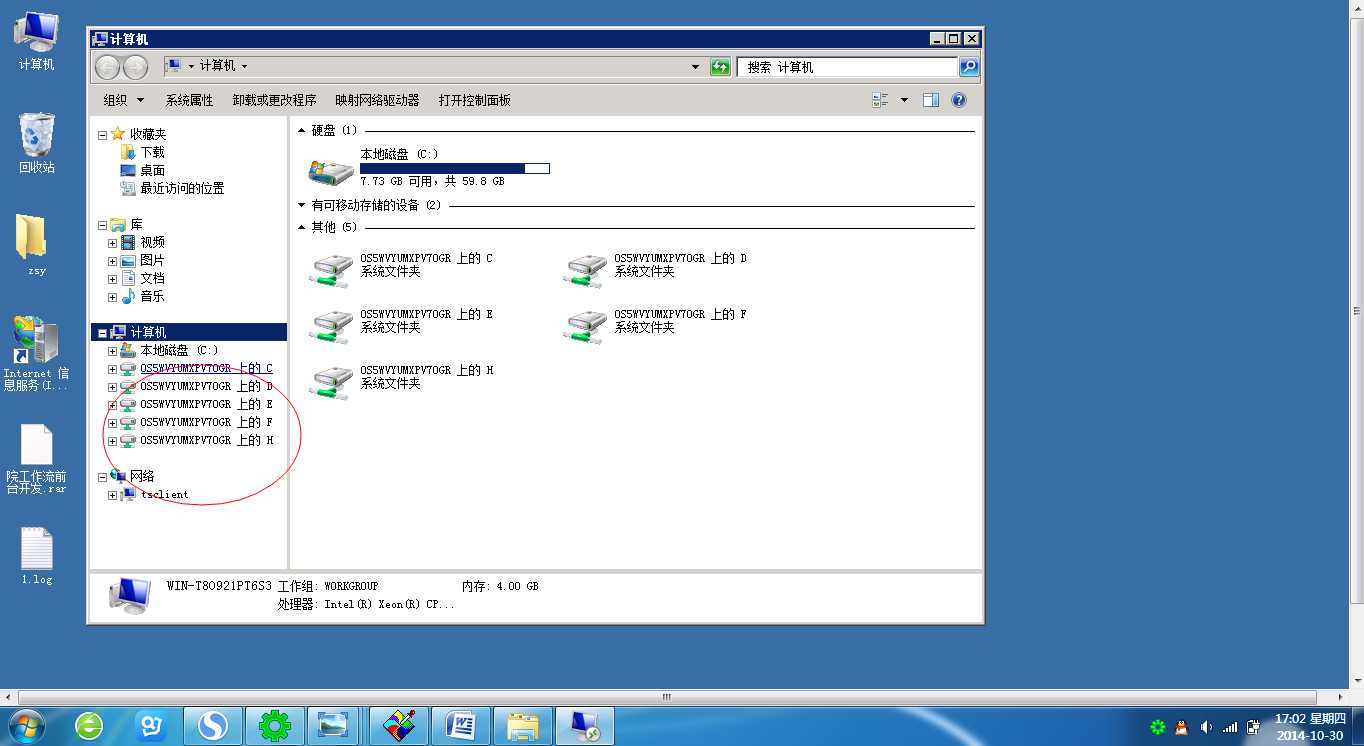
Task: Open the blue help question mark icon
Action: point(959,100)
